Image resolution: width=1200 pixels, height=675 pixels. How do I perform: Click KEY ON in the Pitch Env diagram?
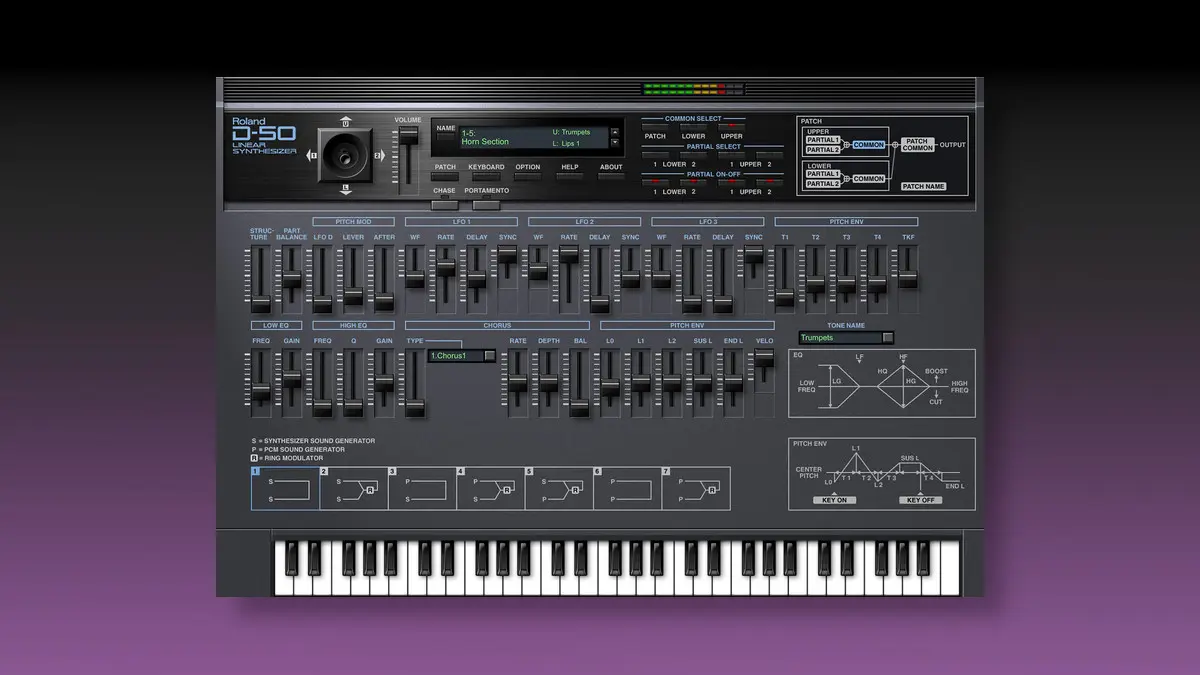(x=834, y=499)
